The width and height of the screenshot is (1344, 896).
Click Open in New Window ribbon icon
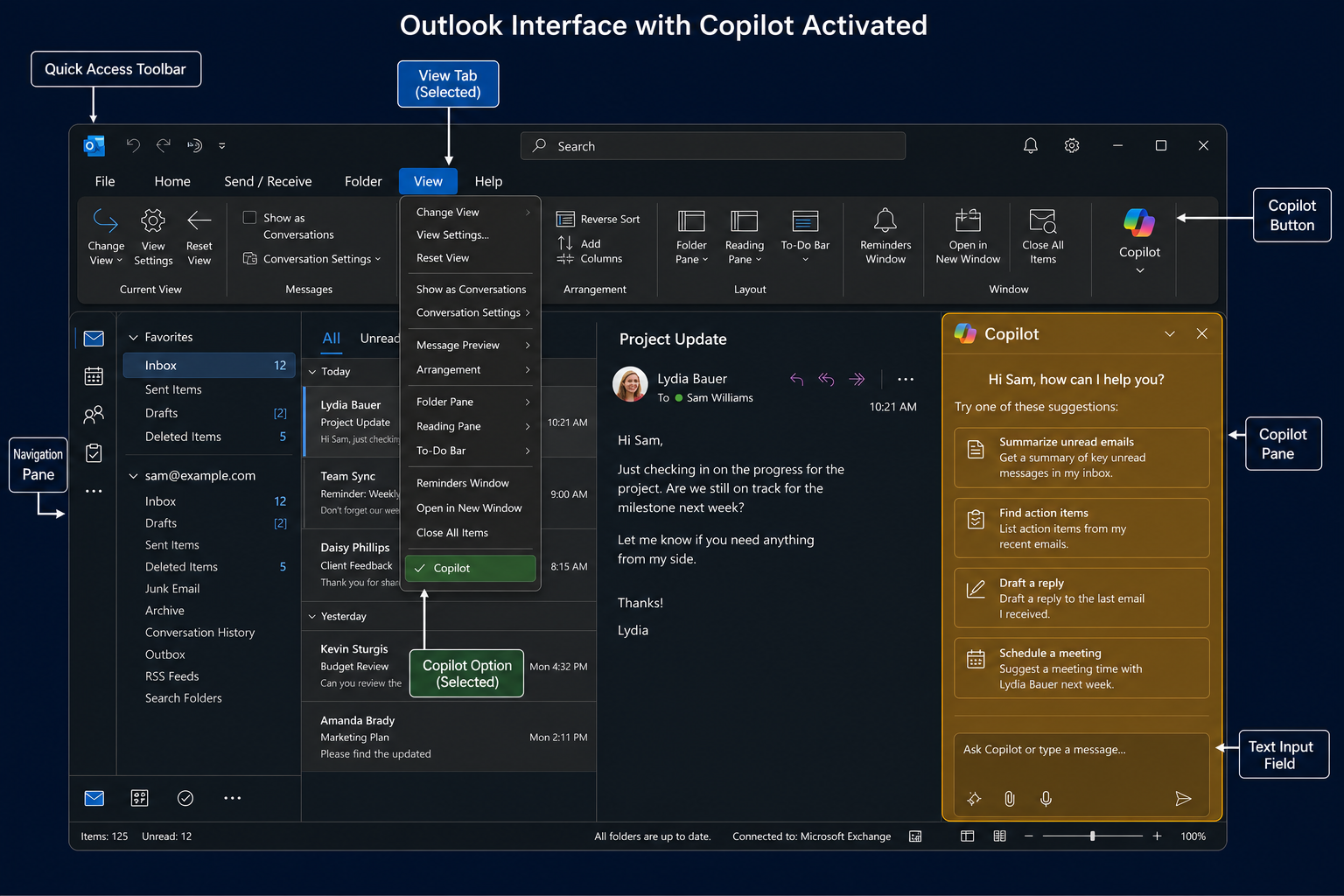[968, 220]
